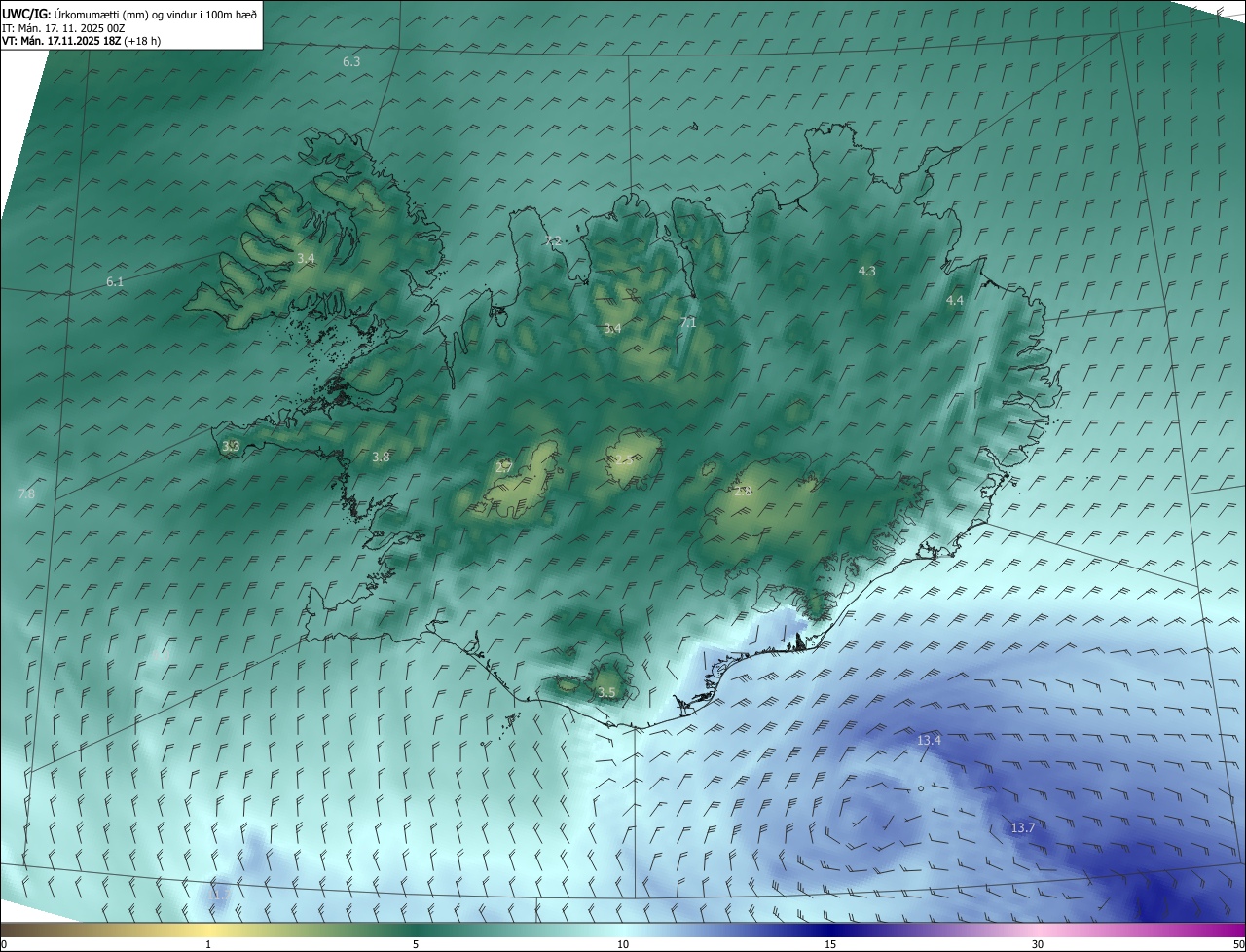Click the 3.5 value label near the south coast
The image size is (1246, 952).
tap(606, 692)
